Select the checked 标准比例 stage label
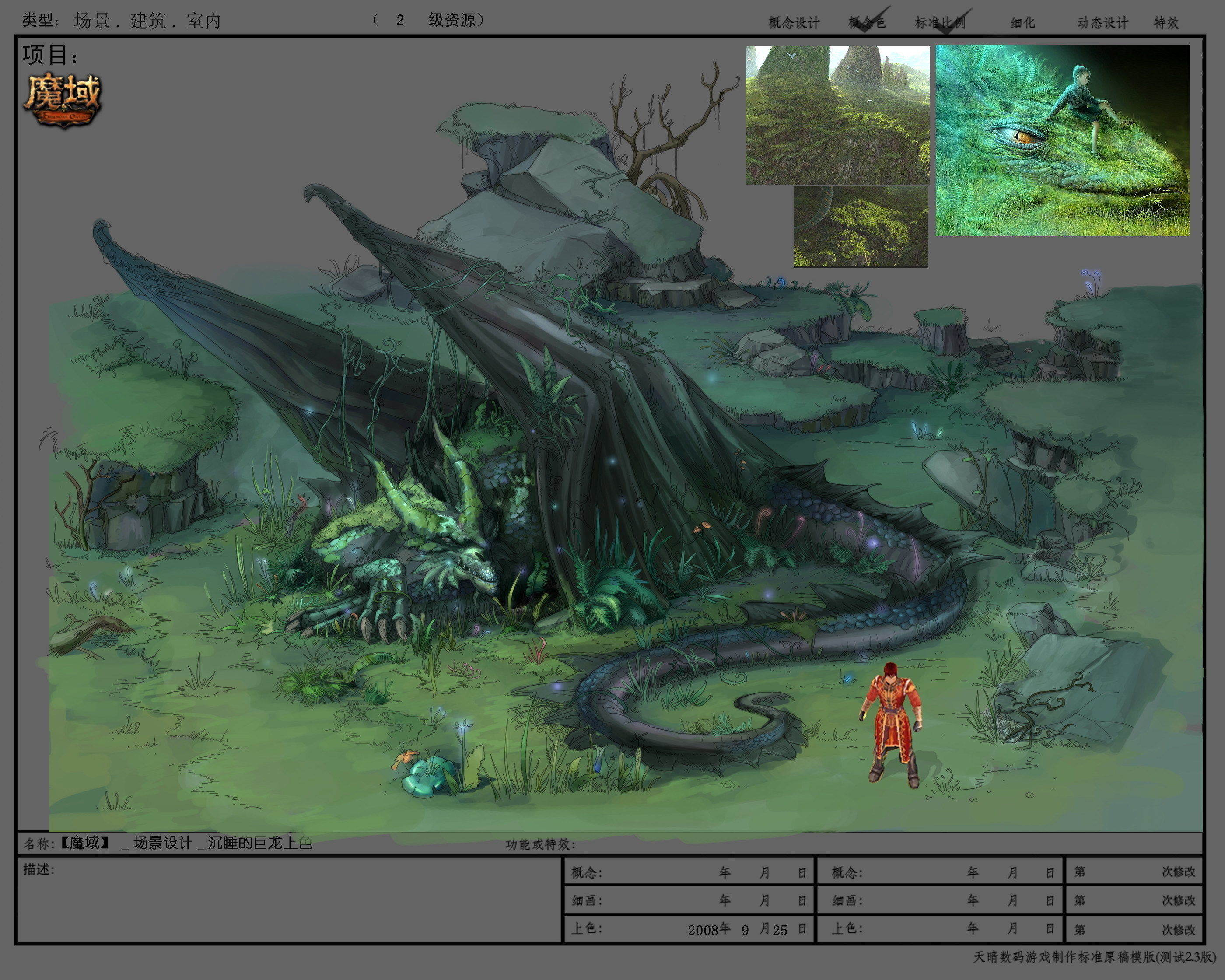The image size is (1225, 980). 940,23
